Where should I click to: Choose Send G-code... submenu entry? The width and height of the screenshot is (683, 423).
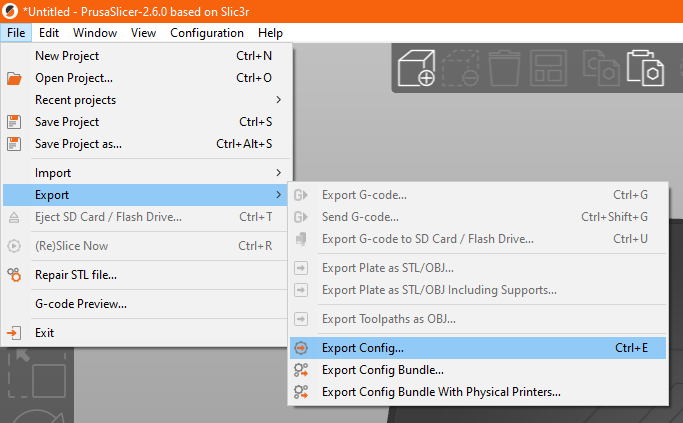pos(478,217)
